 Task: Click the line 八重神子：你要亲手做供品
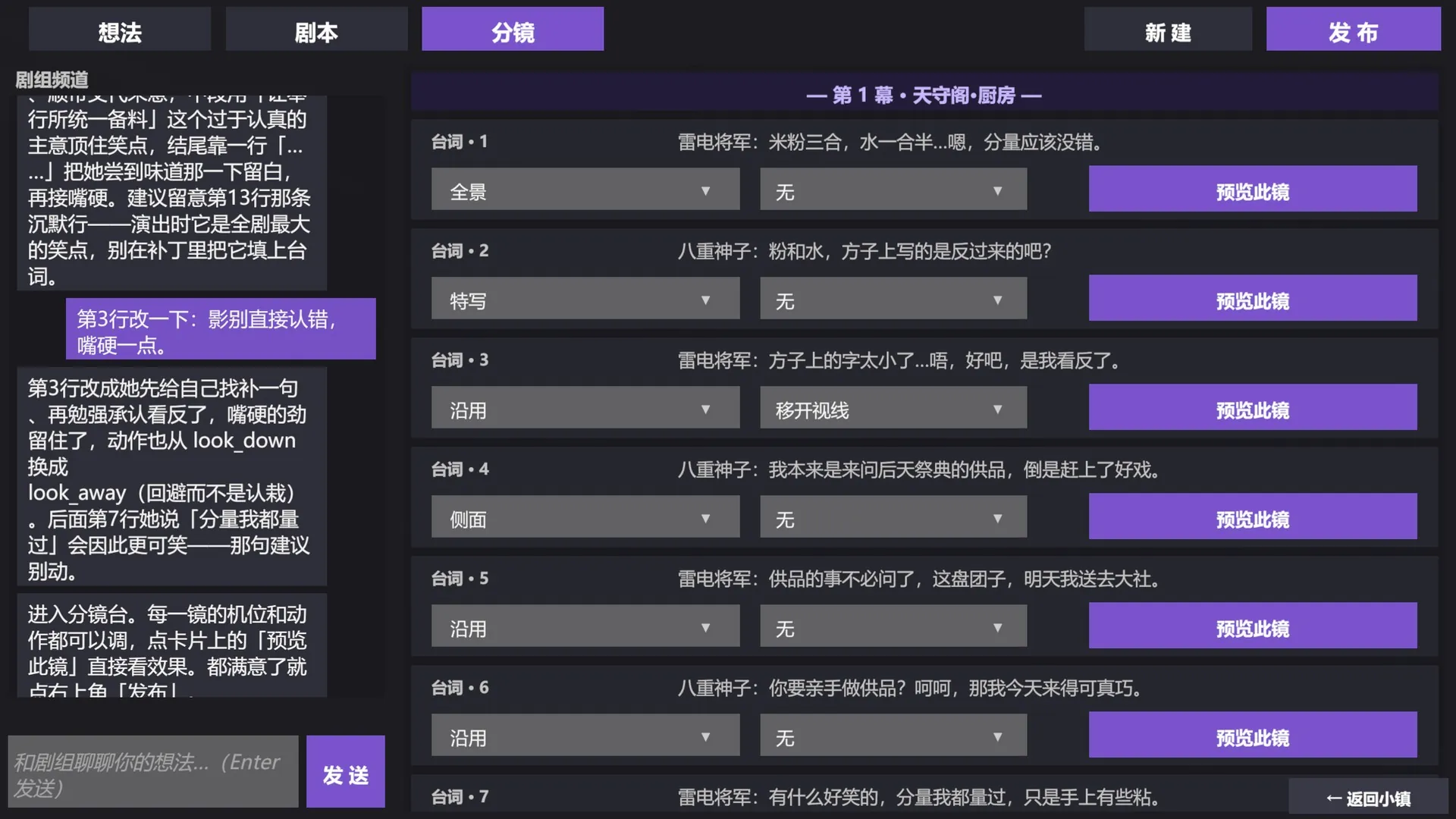[912, 688]
